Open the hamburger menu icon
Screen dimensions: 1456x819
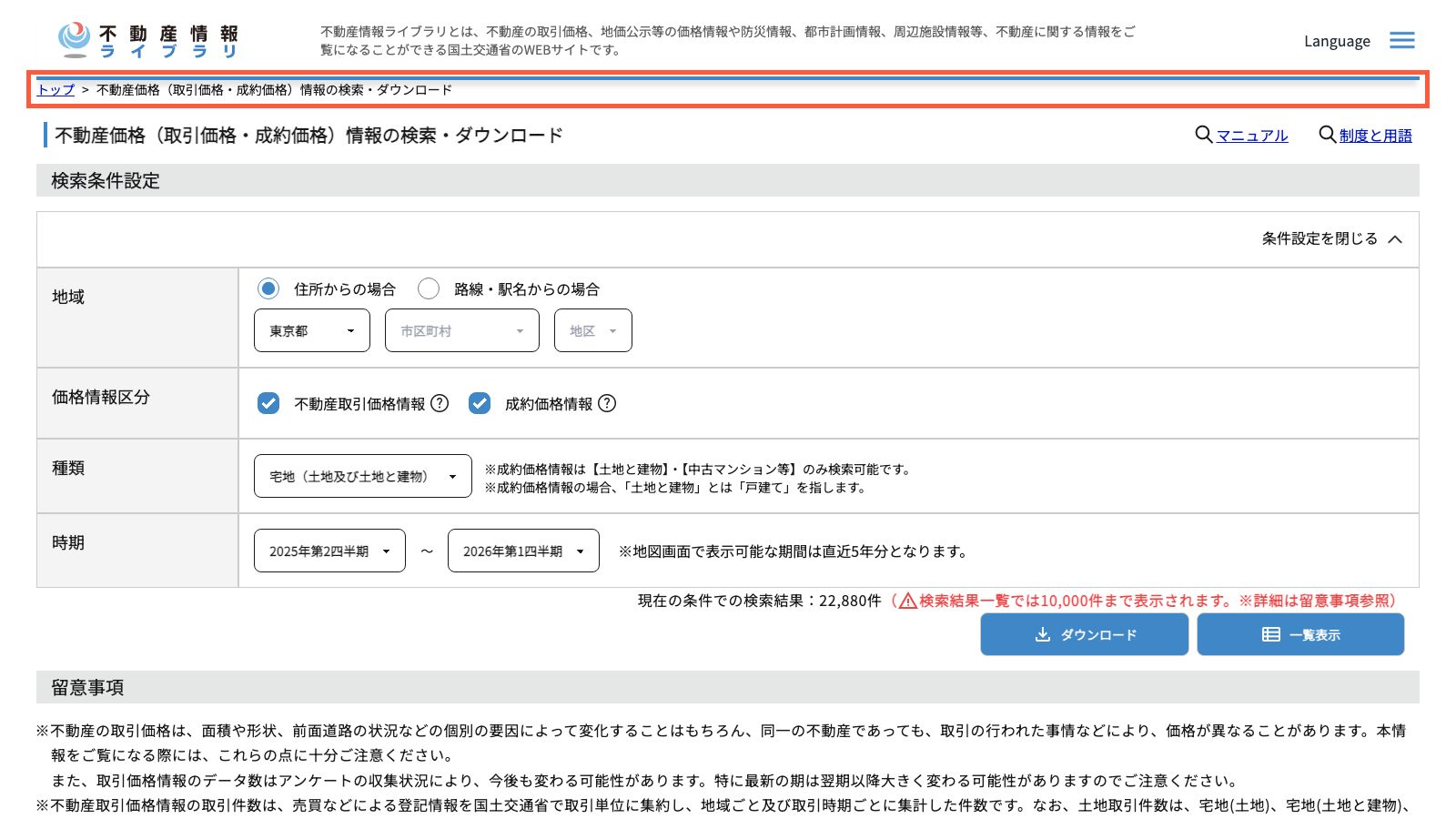point(1401,40)
